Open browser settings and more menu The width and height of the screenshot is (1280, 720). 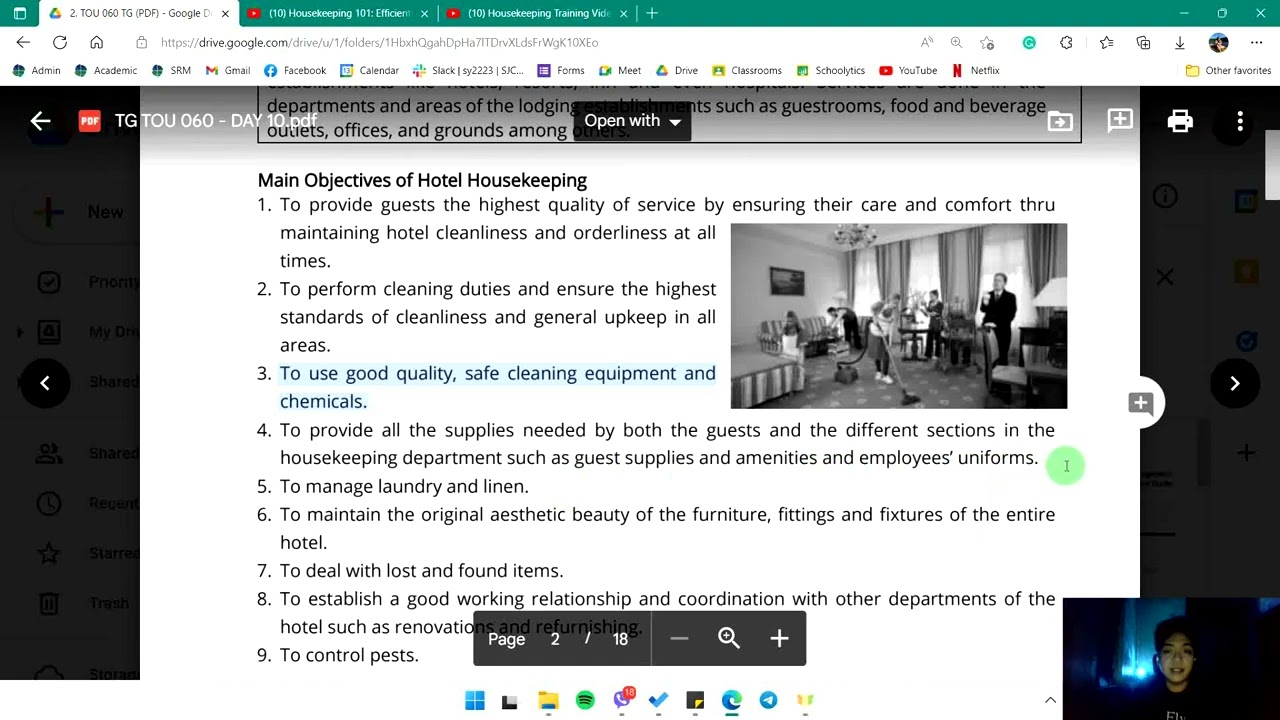tap(1256, 42)
